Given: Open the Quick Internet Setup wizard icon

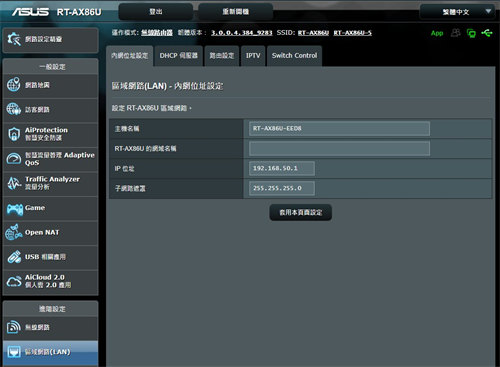Looking at the screenshot, I should point(14,39).
